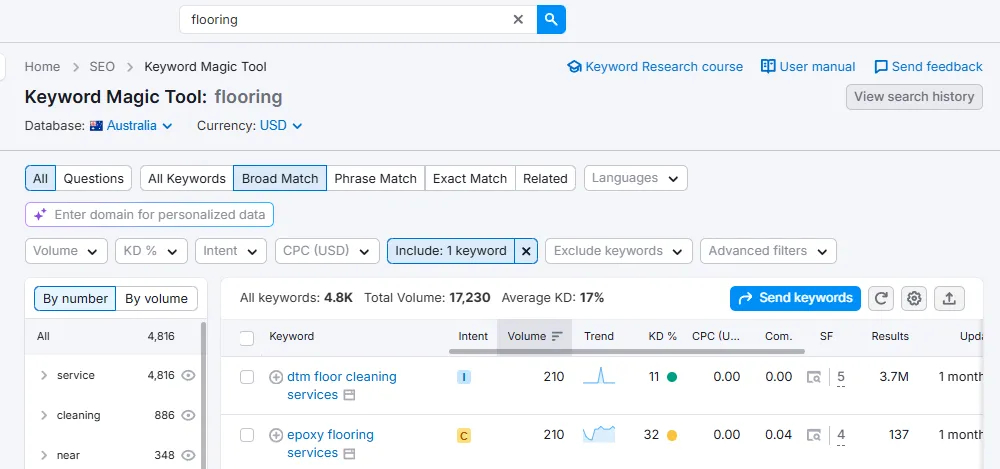Tick the select-all keywords checkbox
The width and height of the screenshot is (1000, 469).
click(x=247, y=338)
